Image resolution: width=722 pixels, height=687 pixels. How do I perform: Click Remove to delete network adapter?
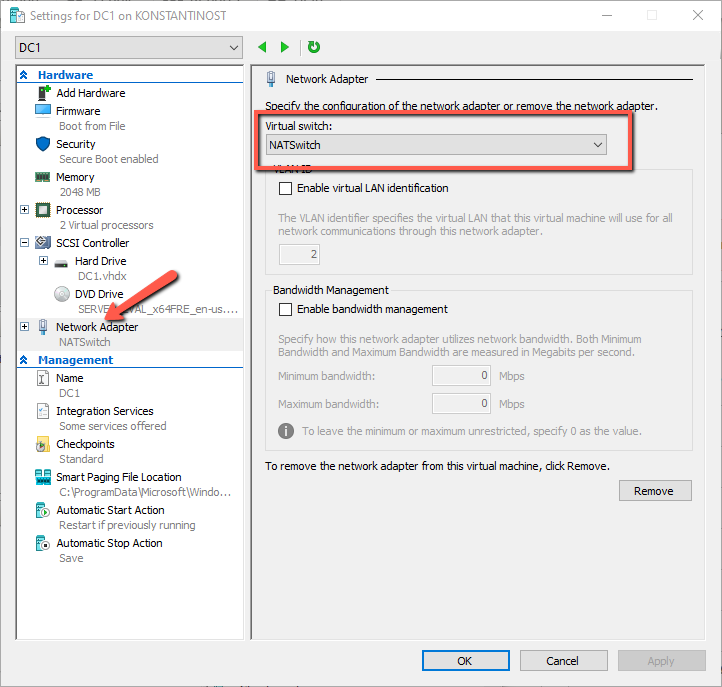(655, 491)
